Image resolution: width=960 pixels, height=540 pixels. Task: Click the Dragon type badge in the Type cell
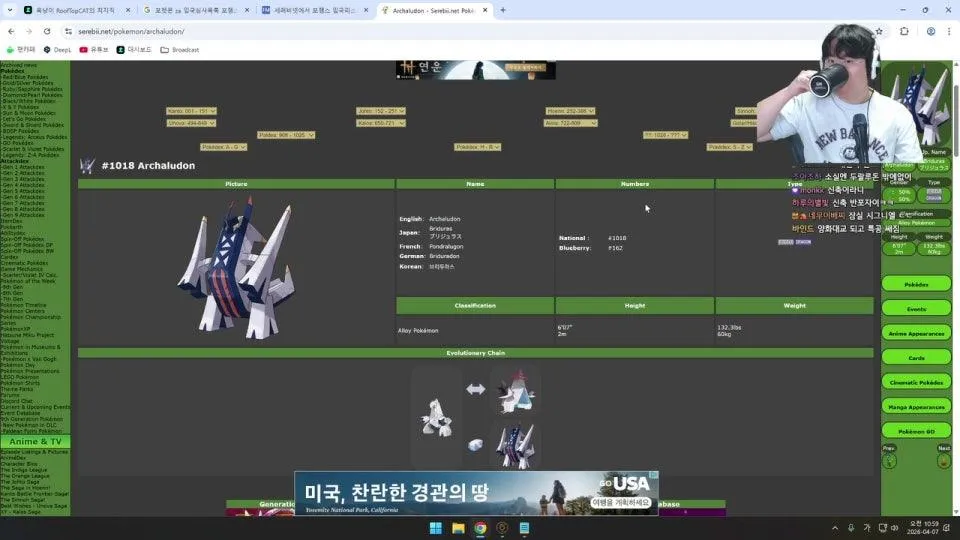click(803, 242)
